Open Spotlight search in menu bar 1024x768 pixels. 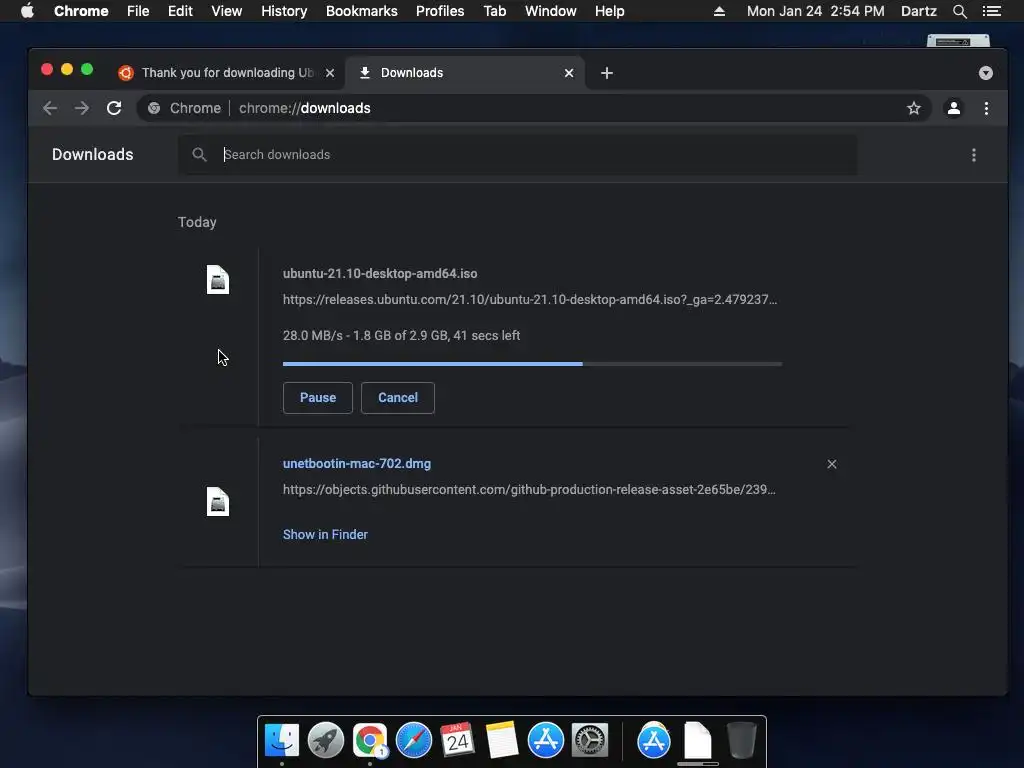959,11
